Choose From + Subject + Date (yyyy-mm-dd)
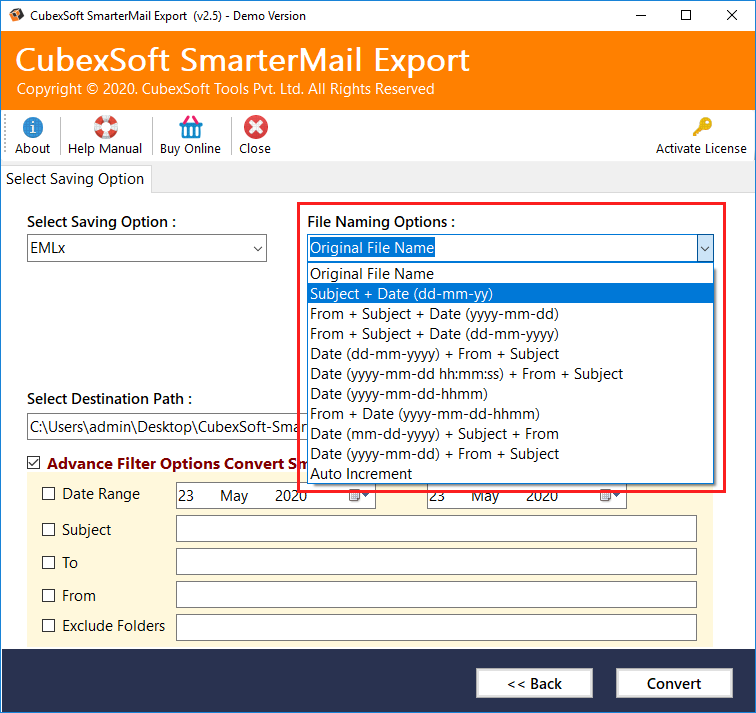Viewport: 756px width, 713px height. click(510, 314)
